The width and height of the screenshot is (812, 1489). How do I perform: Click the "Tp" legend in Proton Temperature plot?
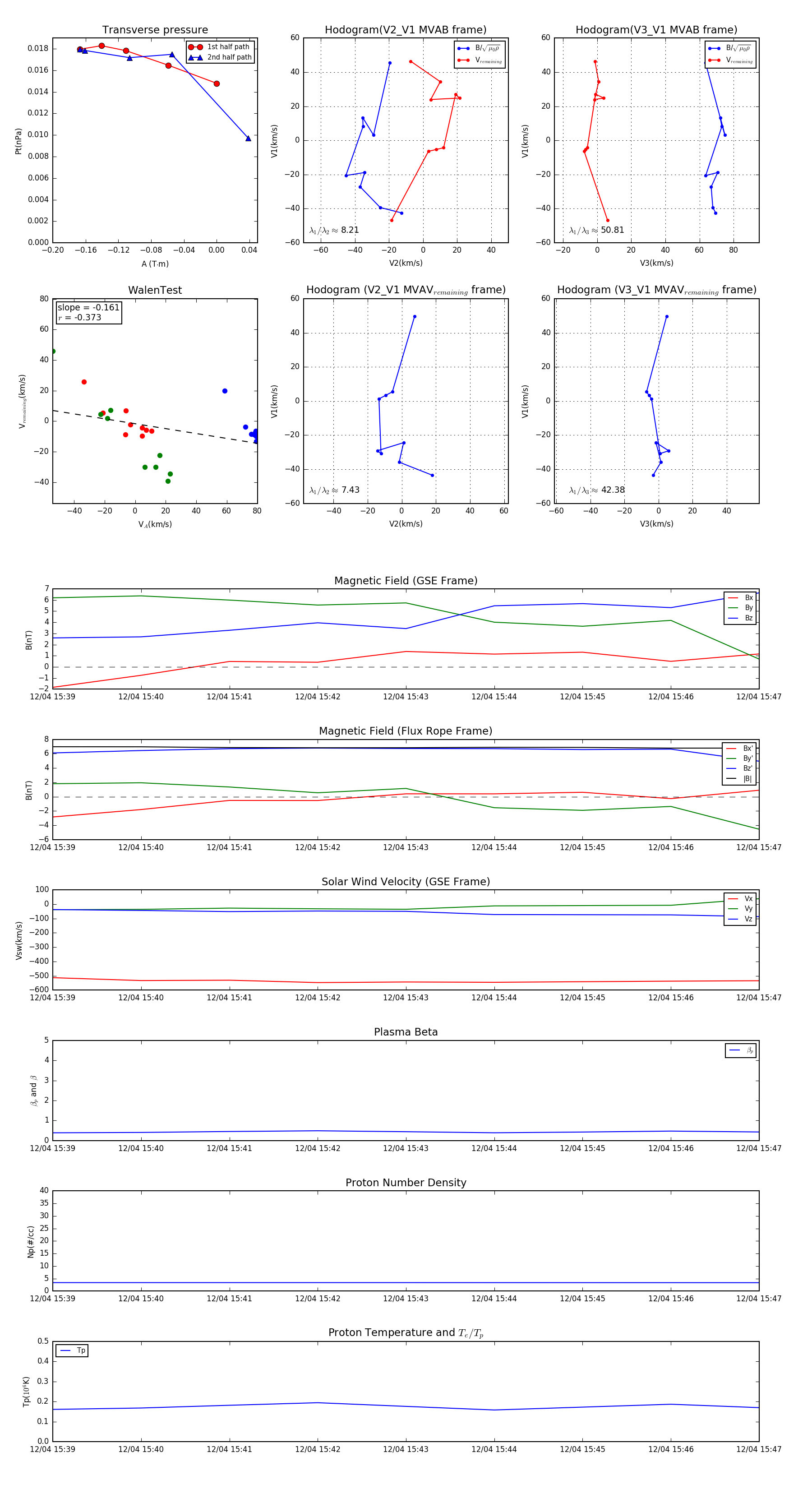[72, 1351]
